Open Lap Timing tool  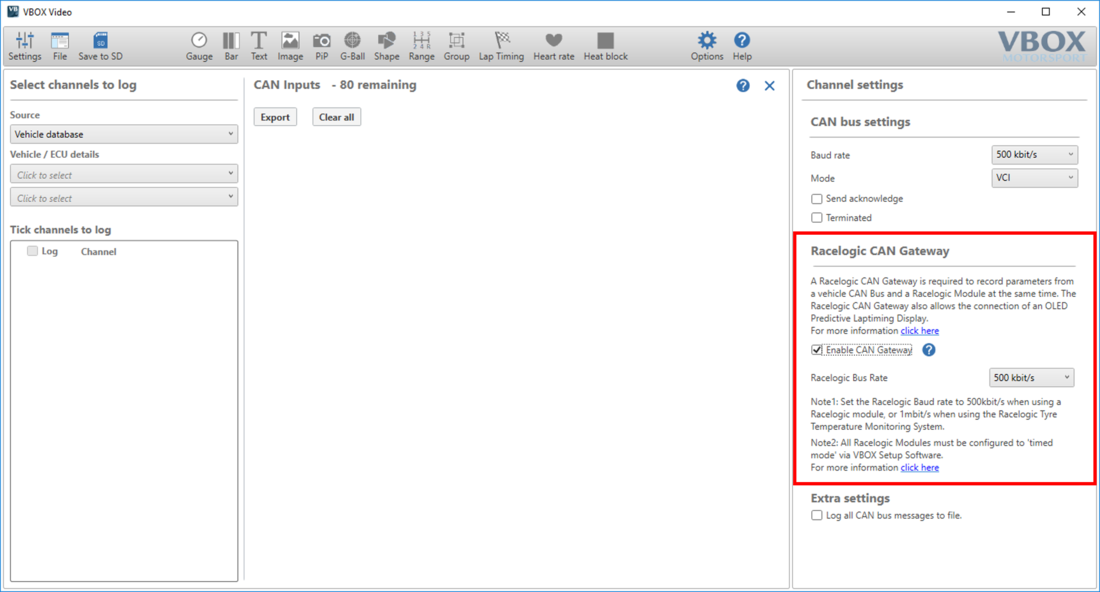pyautogui.click(x=501, y=46)
